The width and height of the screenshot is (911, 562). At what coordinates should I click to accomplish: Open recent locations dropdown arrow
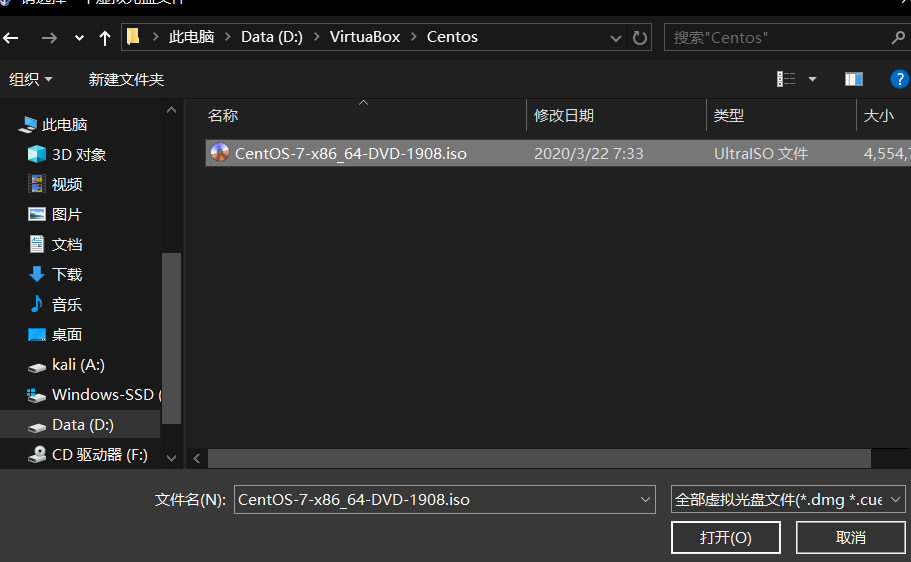79,38
